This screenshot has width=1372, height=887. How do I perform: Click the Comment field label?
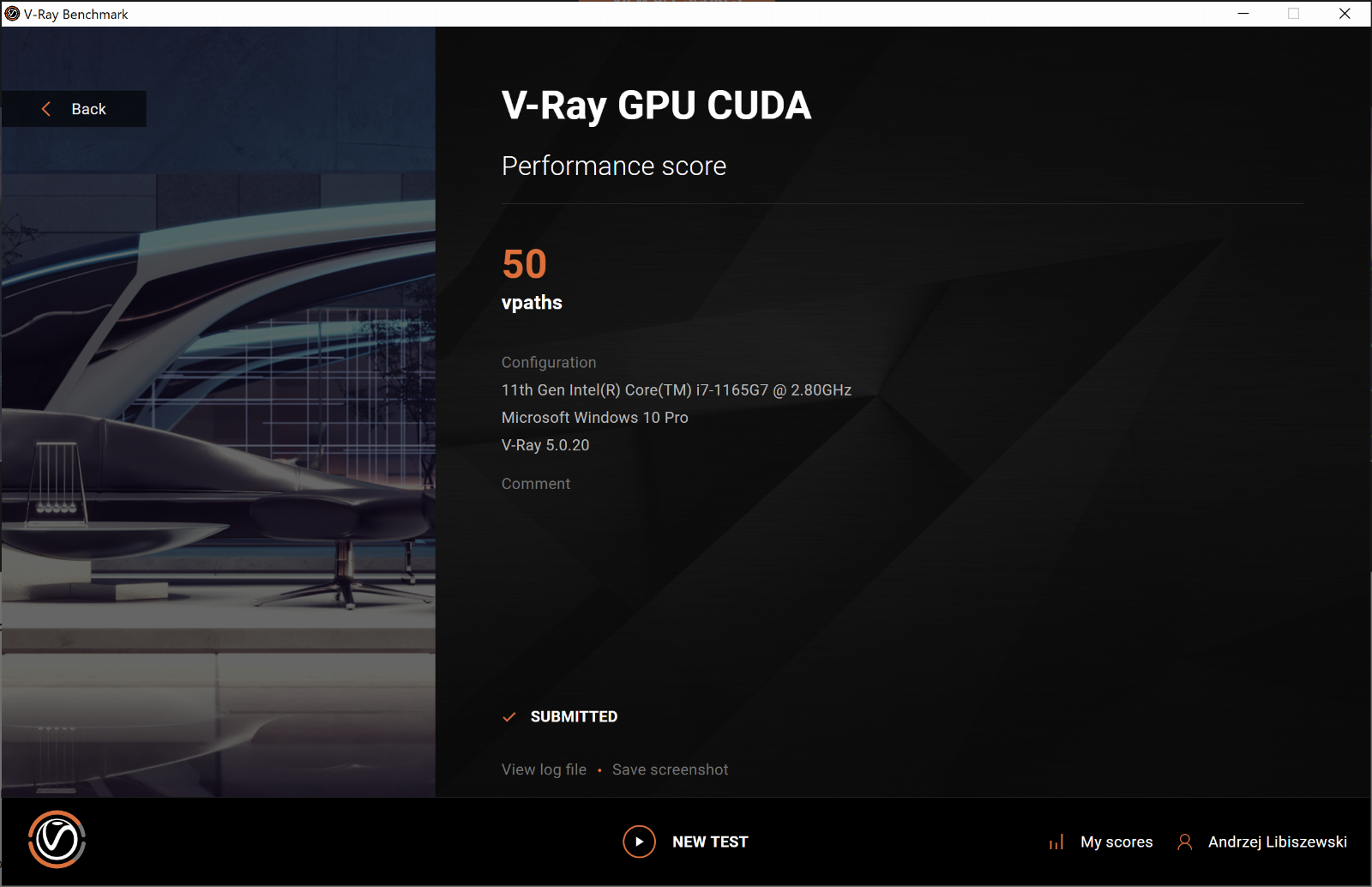click(536, 484)
